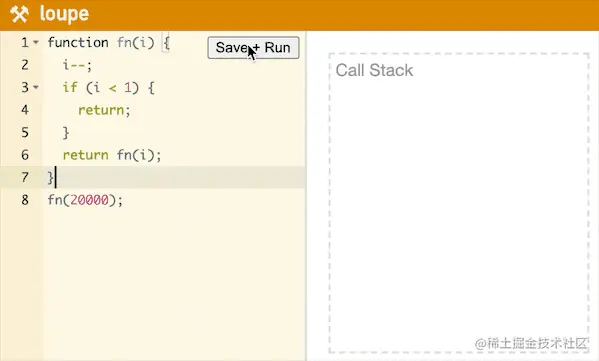This screenshot has height=361, width=599.
Task: Select line number 1 in the gutter
Action: coord(25,42)
